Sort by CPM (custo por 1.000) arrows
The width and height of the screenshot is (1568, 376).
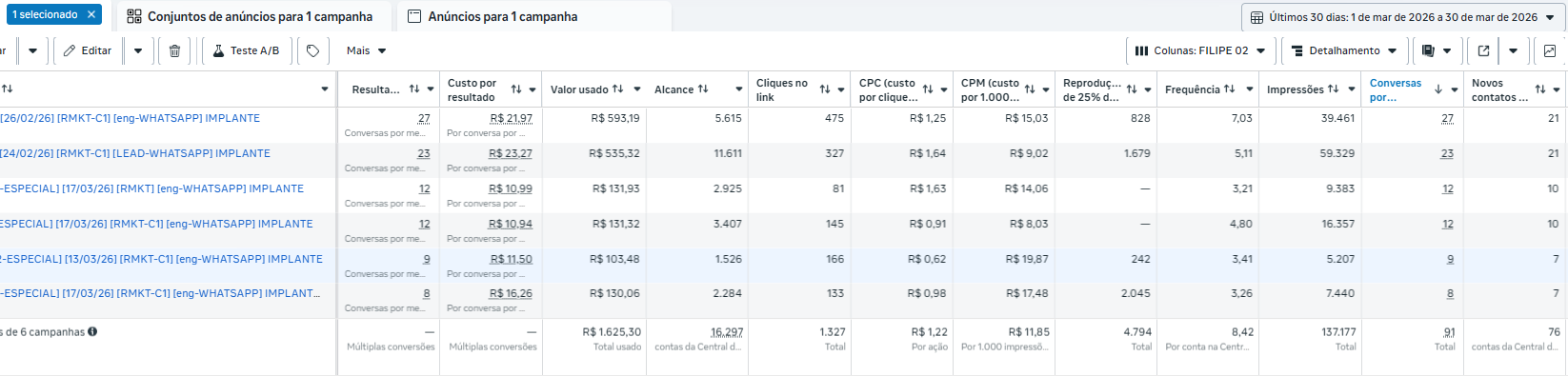pyautogui.click(x=1030, y=89)
